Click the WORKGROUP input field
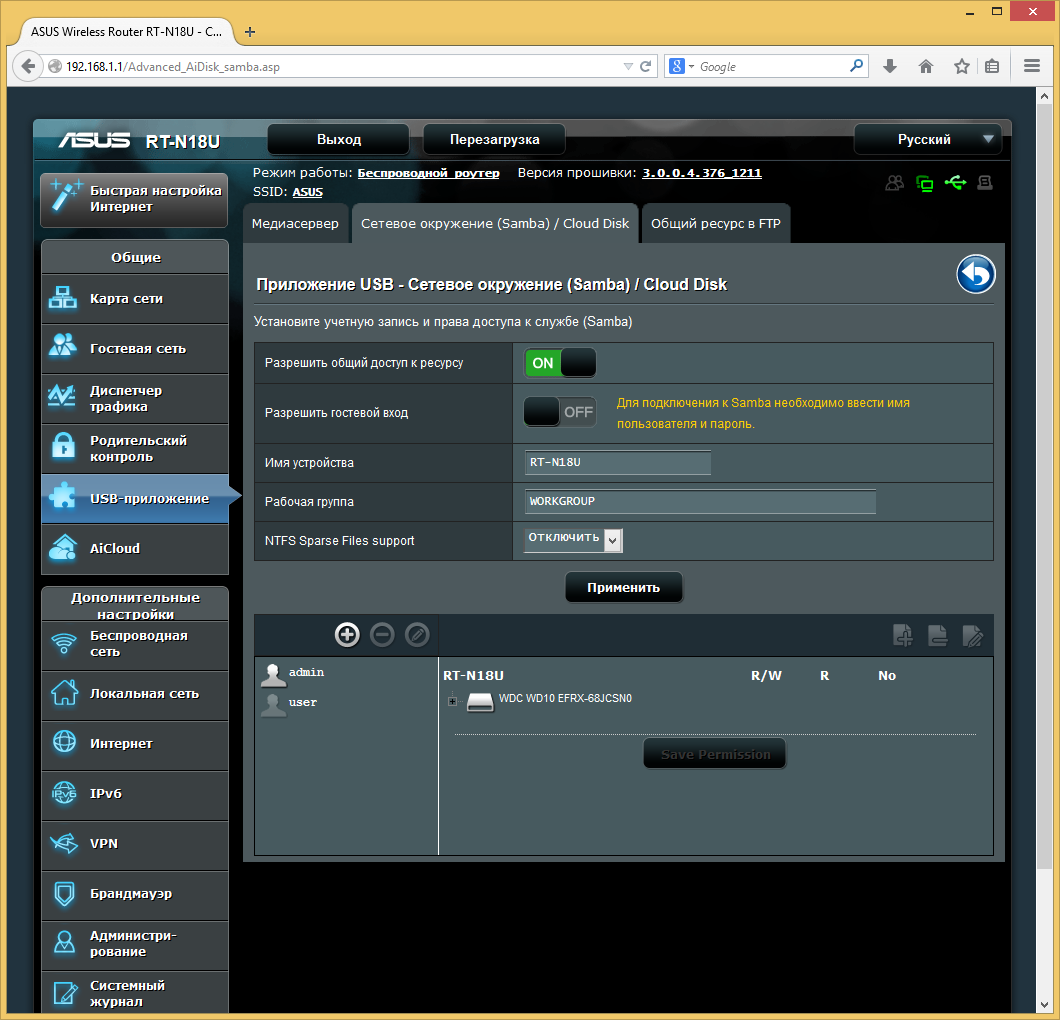Viewport: 1060px width, 1020px height. (x=700, y=502)
